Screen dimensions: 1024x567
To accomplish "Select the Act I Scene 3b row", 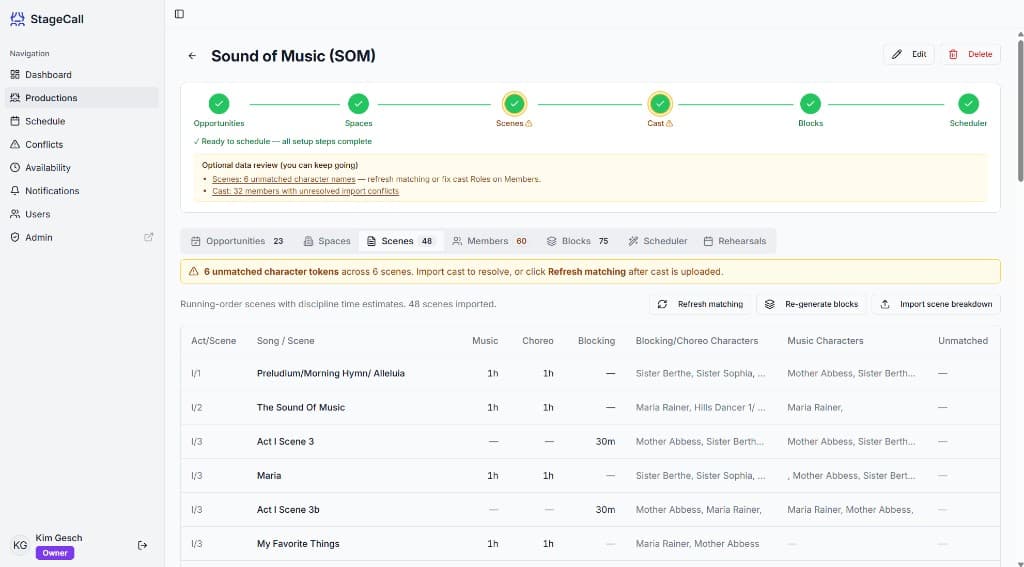I will coord(590,510).
